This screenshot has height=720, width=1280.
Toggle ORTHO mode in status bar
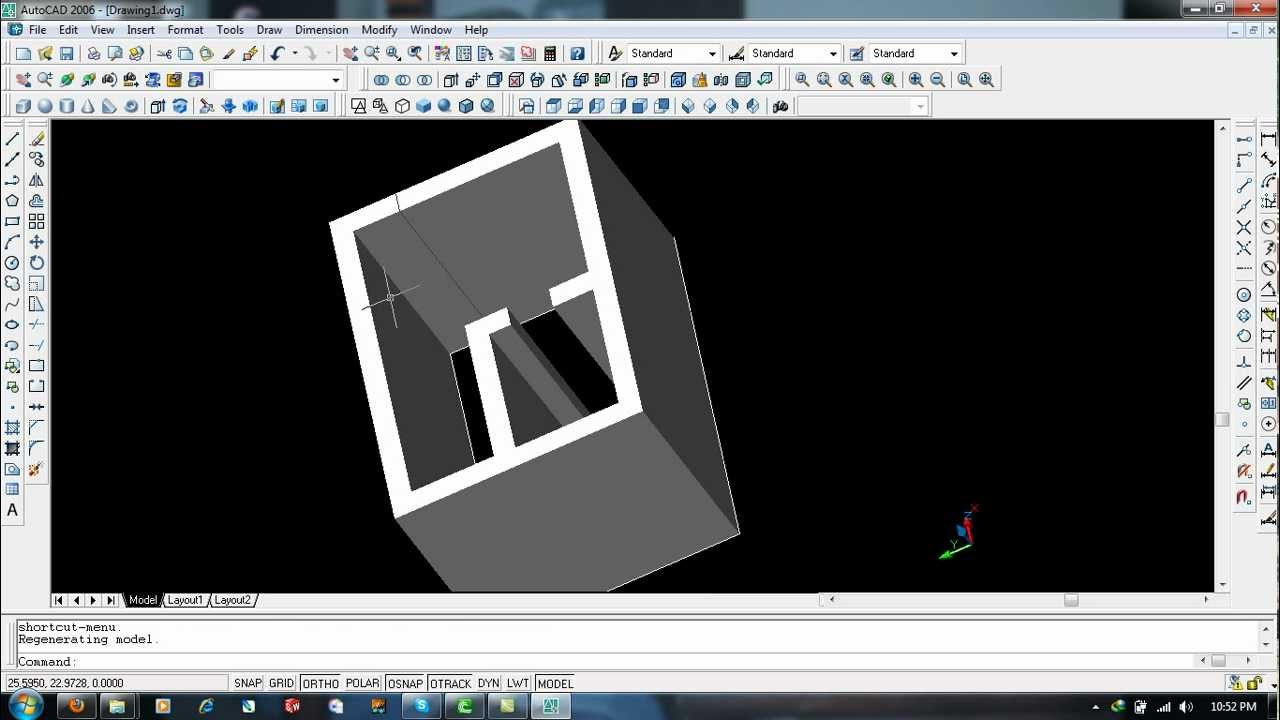[x=321, y=684]
